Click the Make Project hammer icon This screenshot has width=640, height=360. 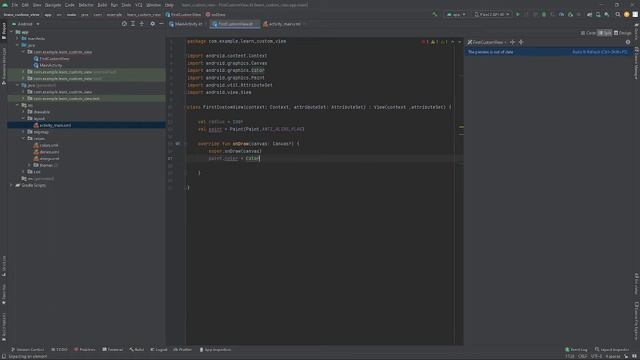click(x=435, y=14)
